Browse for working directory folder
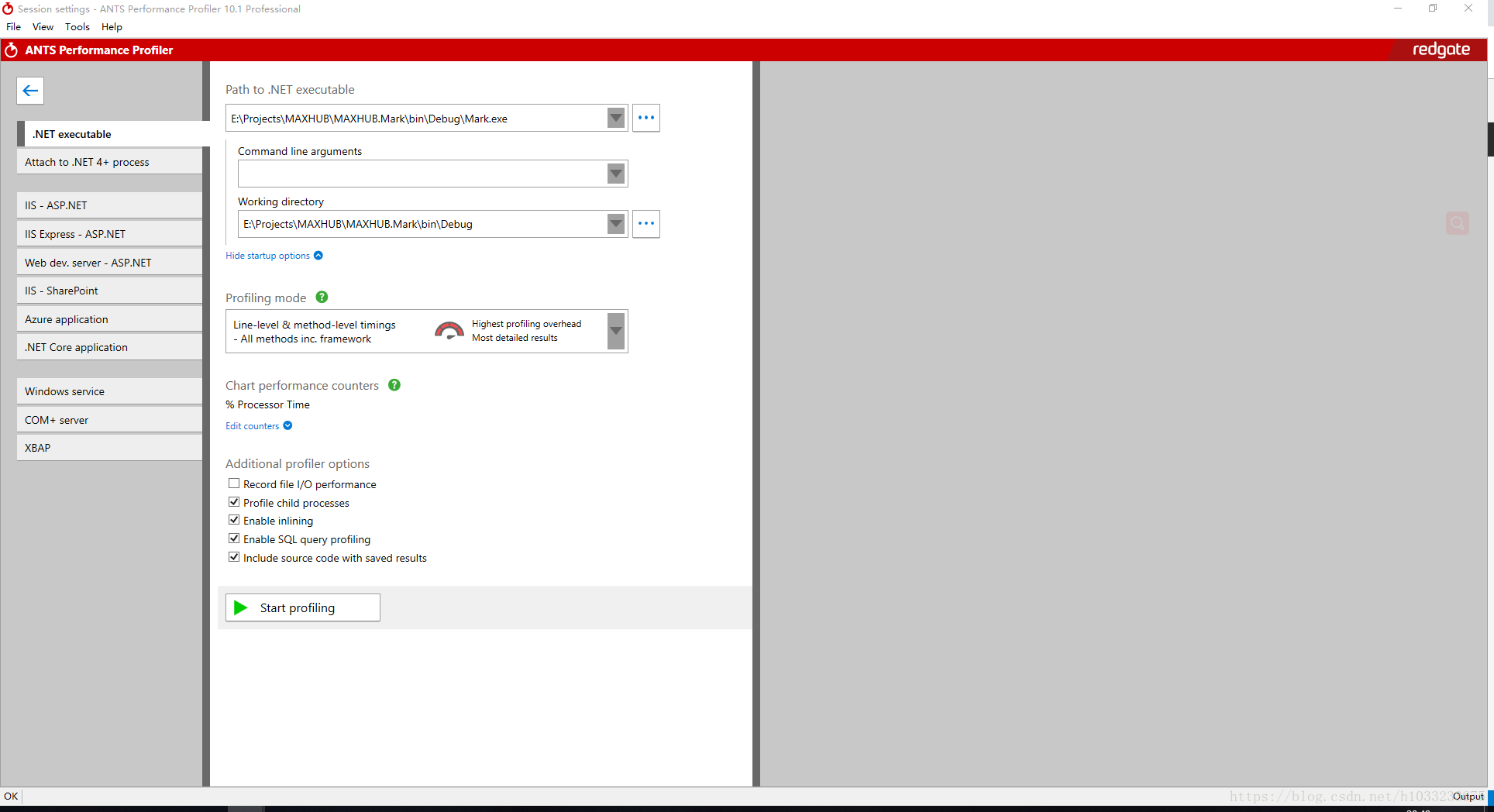The height and width of the screenshot is (812, 1494). [645, 223]
